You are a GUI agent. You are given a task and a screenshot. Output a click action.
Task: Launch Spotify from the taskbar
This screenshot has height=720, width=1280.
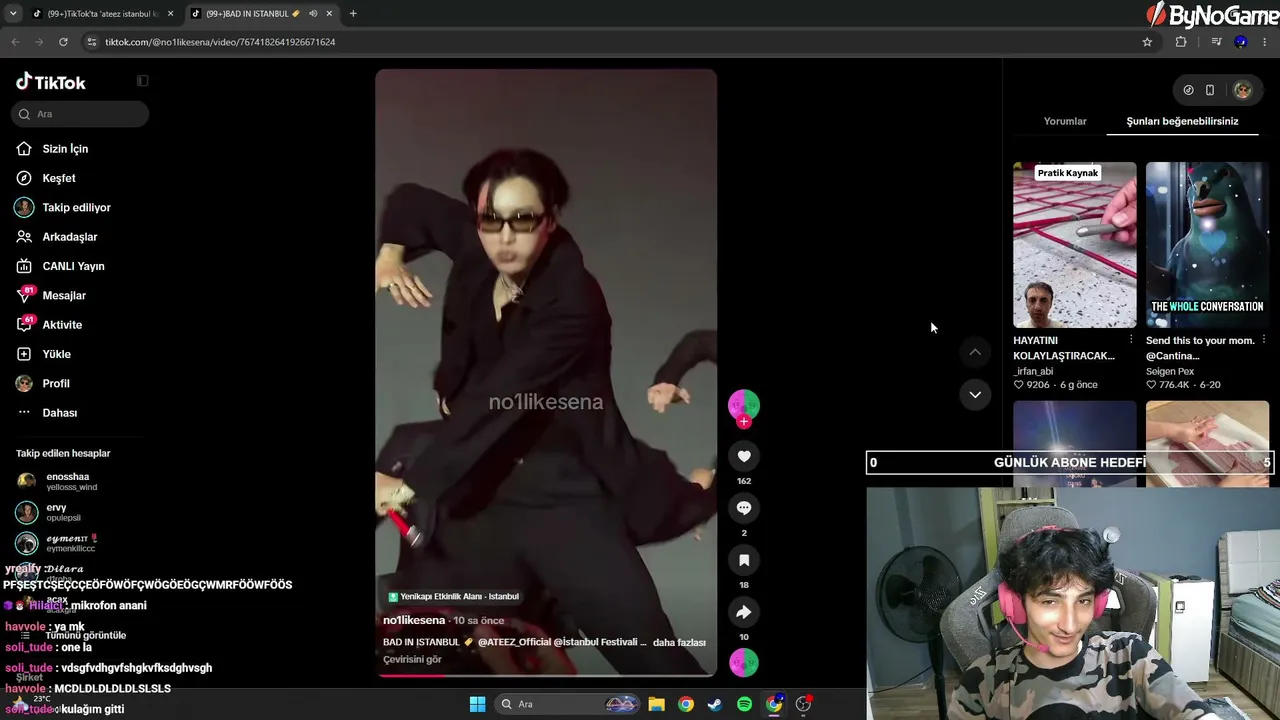[x=744, y=704]
